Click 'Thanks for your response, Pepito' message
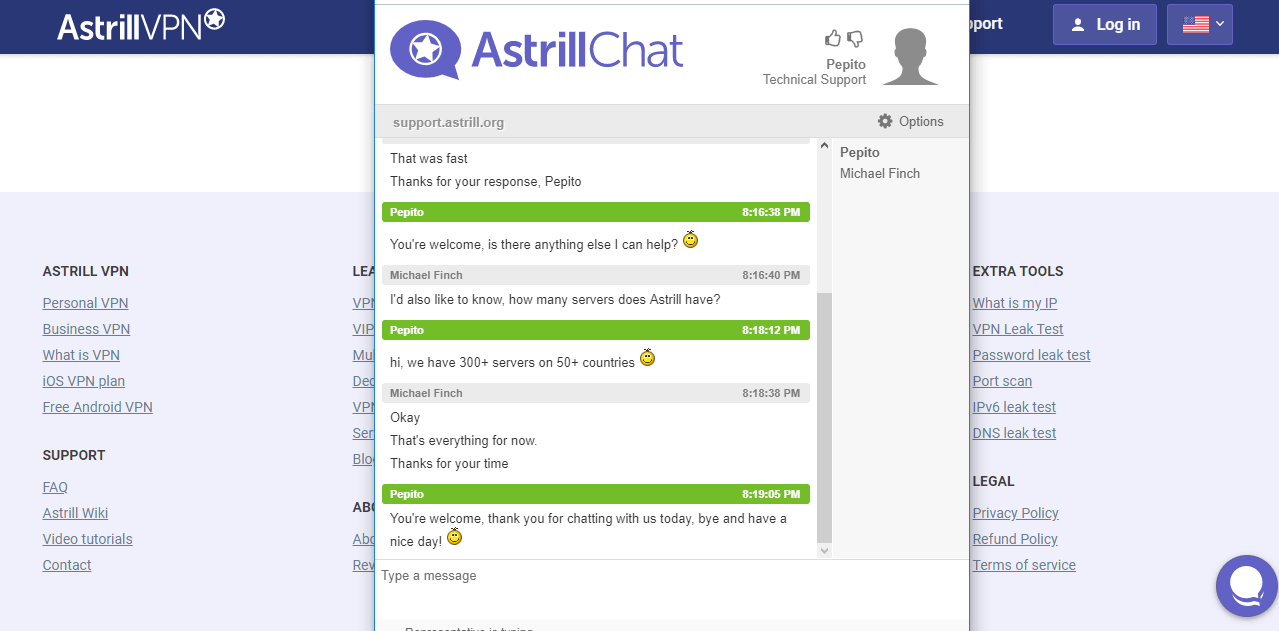1279x631 pixels. coord(485,182)
